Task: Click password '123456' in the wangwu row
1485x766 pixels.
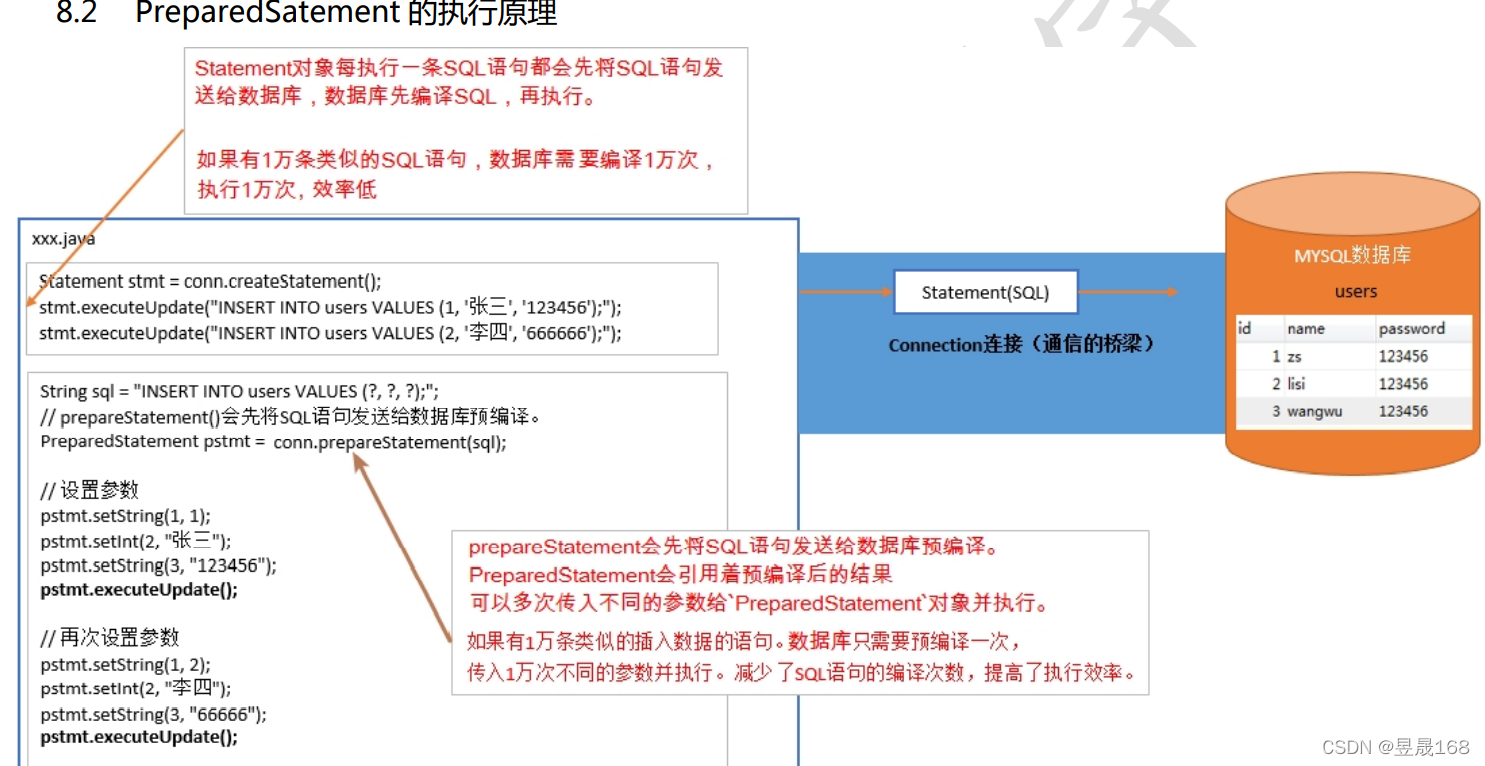Action: coord(1403,411)
